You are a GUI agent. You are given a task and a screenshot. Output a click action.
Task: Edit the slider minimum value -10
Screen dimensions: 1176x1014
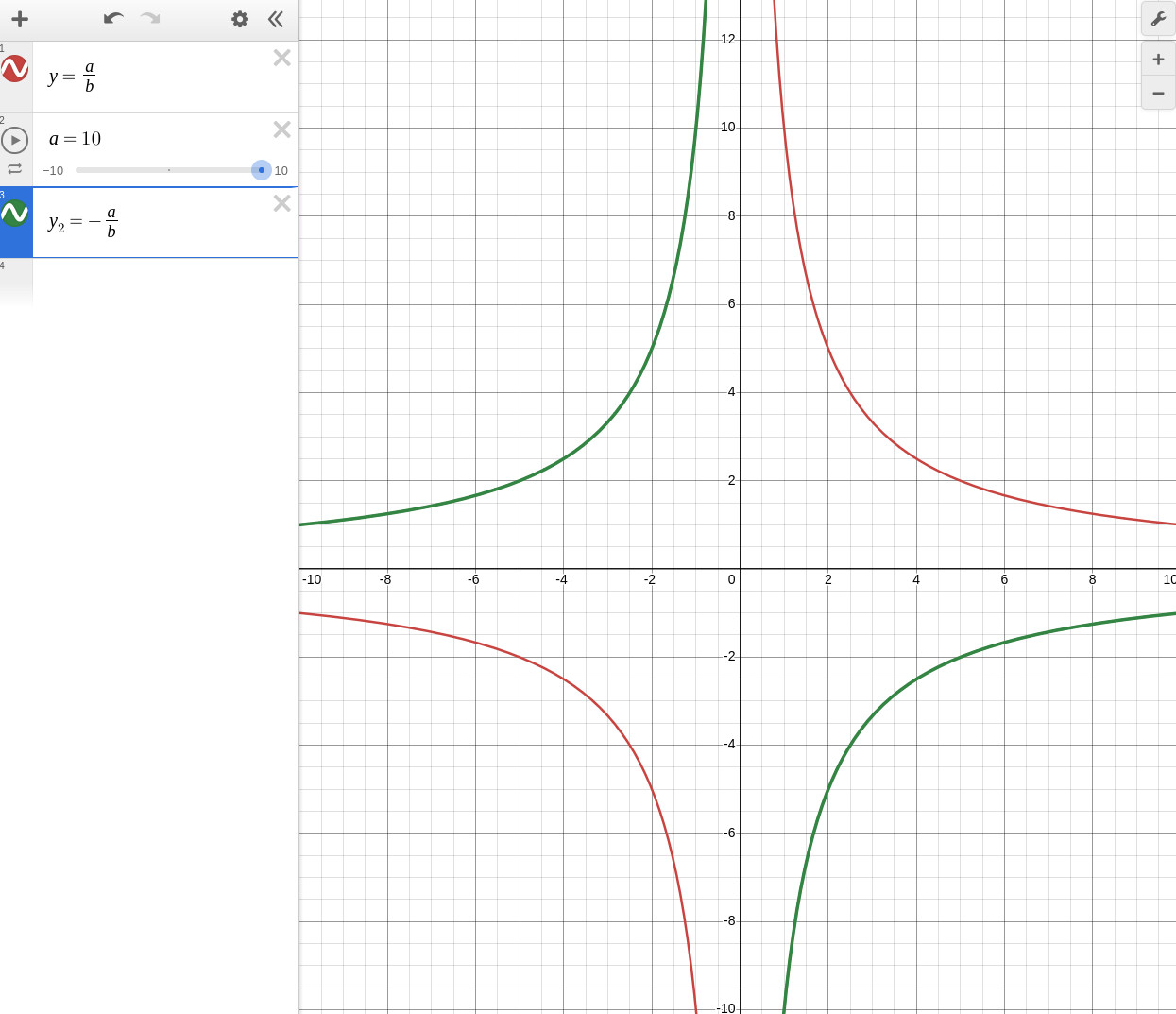tap(53, 171)
